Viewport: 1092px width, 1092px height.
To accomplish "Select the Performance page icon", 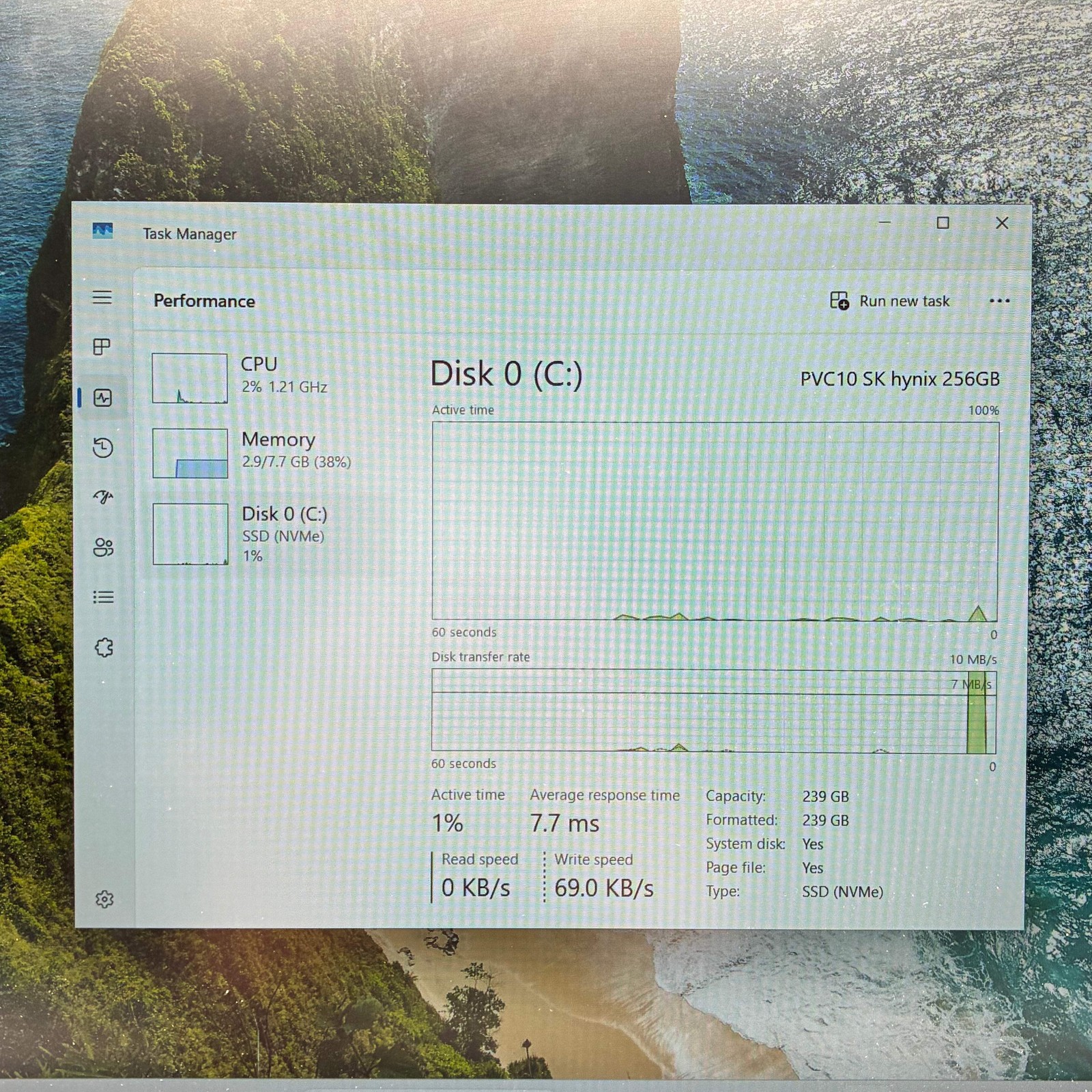I will pyautogui.click(x=103, y=398).
